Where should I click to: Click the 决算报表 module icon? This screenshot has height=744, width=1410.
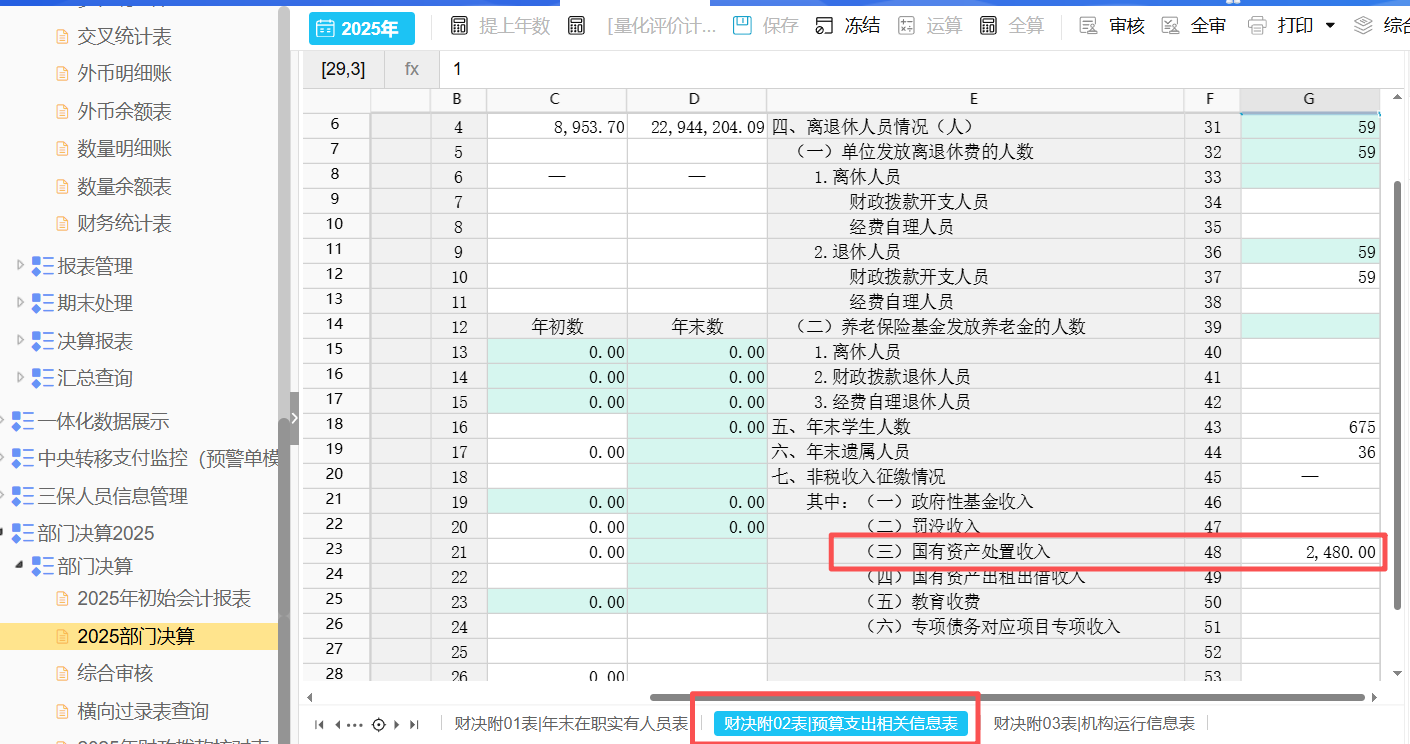coord(43,341)
